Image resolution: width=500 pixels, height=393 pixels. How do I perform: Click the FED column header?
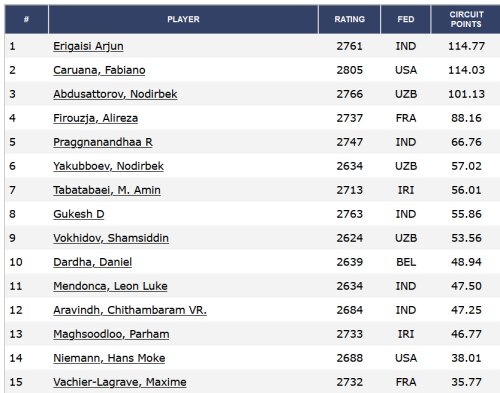pos(406,19)
